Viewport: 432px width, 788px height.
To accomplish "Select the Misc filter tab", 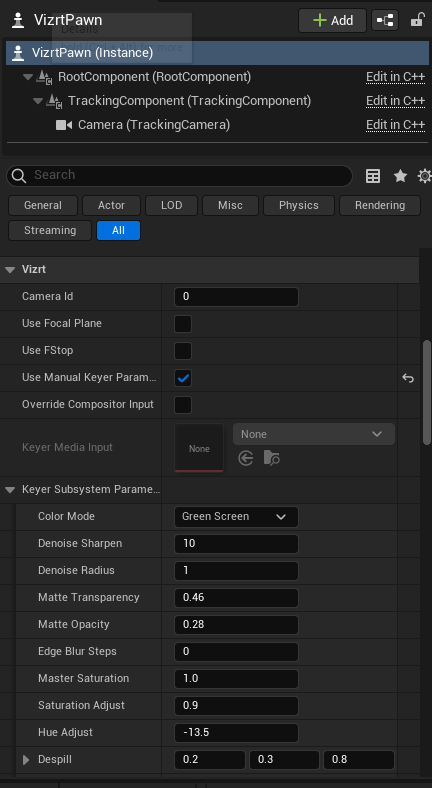I will pos(230,206).
